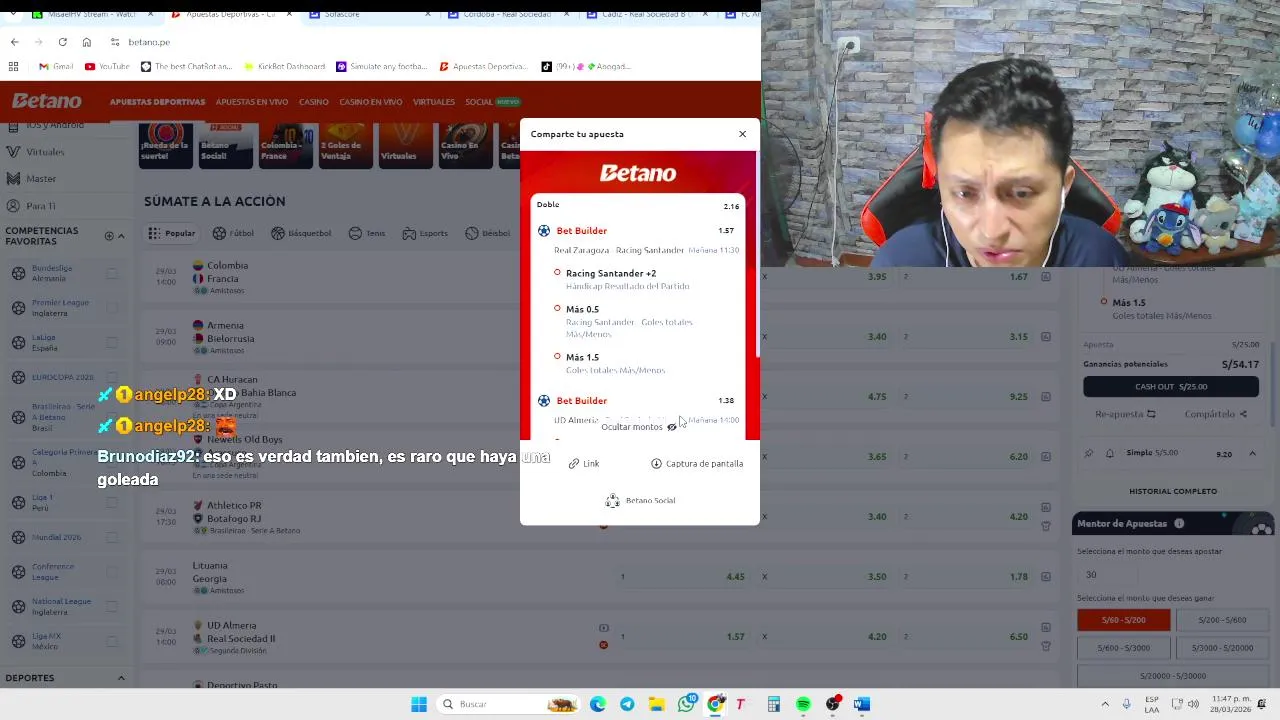Viewport: 1280px width, 720px height.
Task: Open WhatsApp from taskbar
Action: (686, 704)
